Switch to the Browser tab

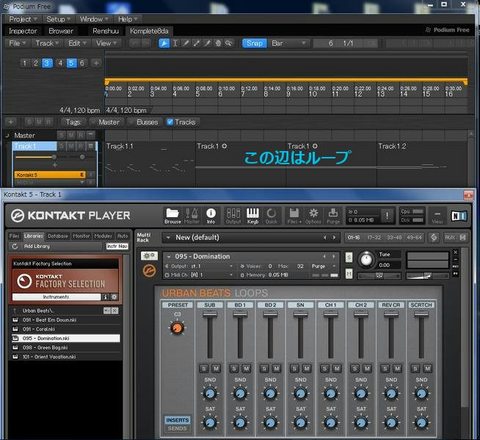pos(61,31)
